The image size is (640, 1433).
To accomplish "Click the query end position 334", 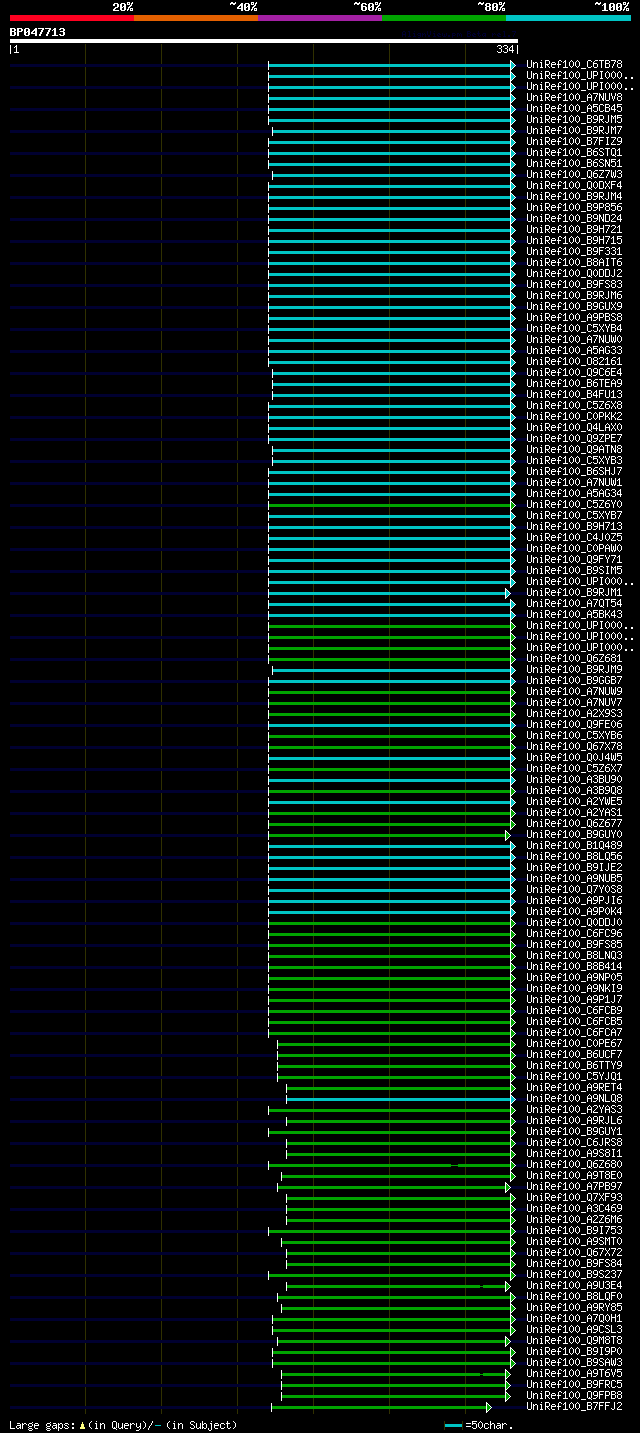I will tap(505, 49).
